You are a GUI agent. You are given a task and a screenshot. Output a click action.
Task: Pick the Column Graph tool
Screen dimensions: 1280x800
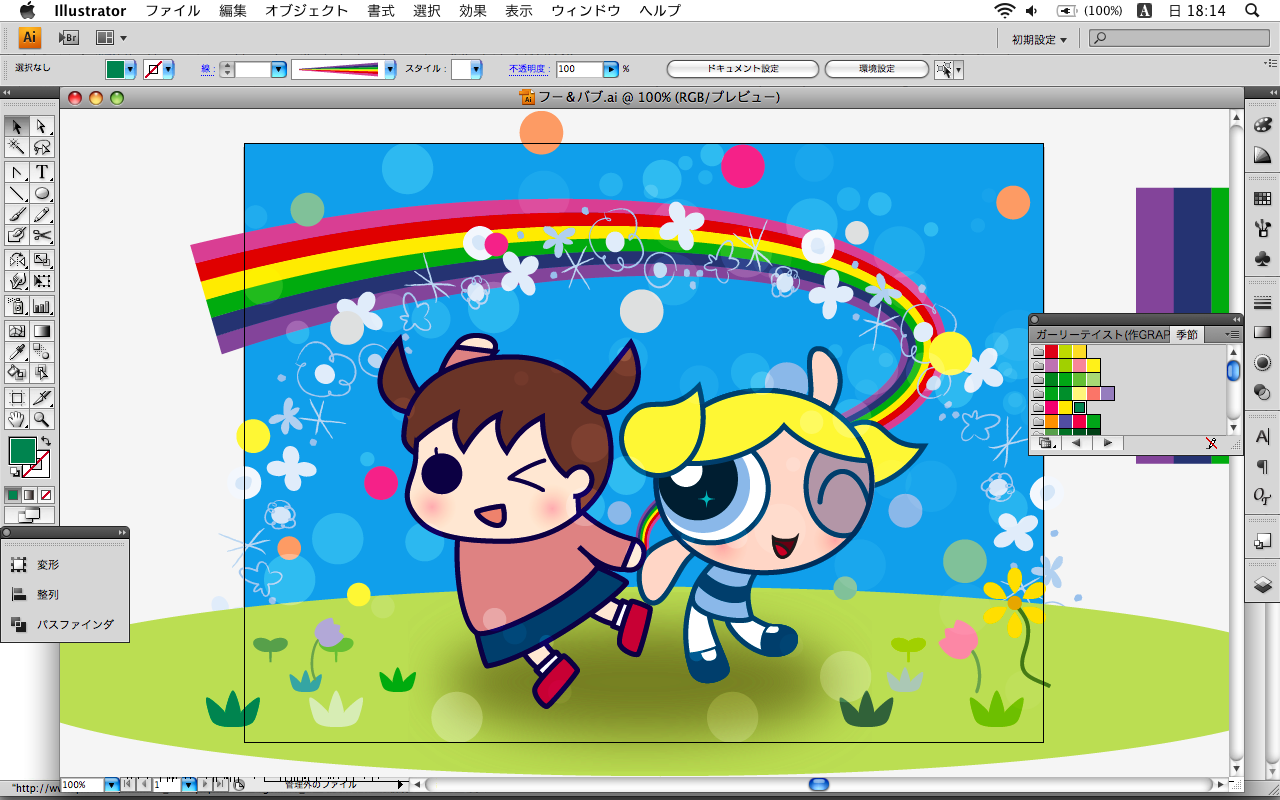(42, 306)
